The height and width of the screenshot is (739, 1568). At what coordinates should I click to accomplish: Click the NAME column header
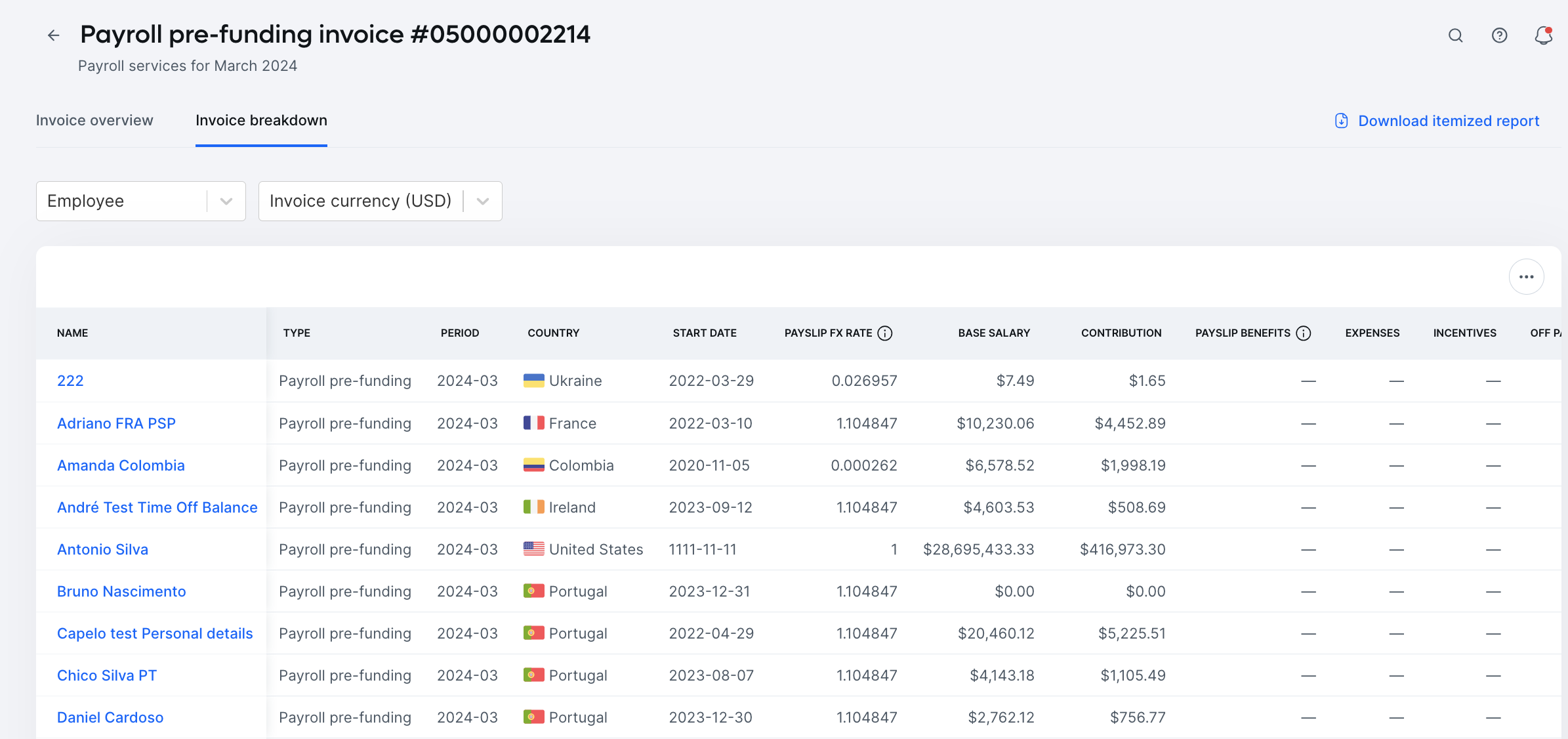73,333
